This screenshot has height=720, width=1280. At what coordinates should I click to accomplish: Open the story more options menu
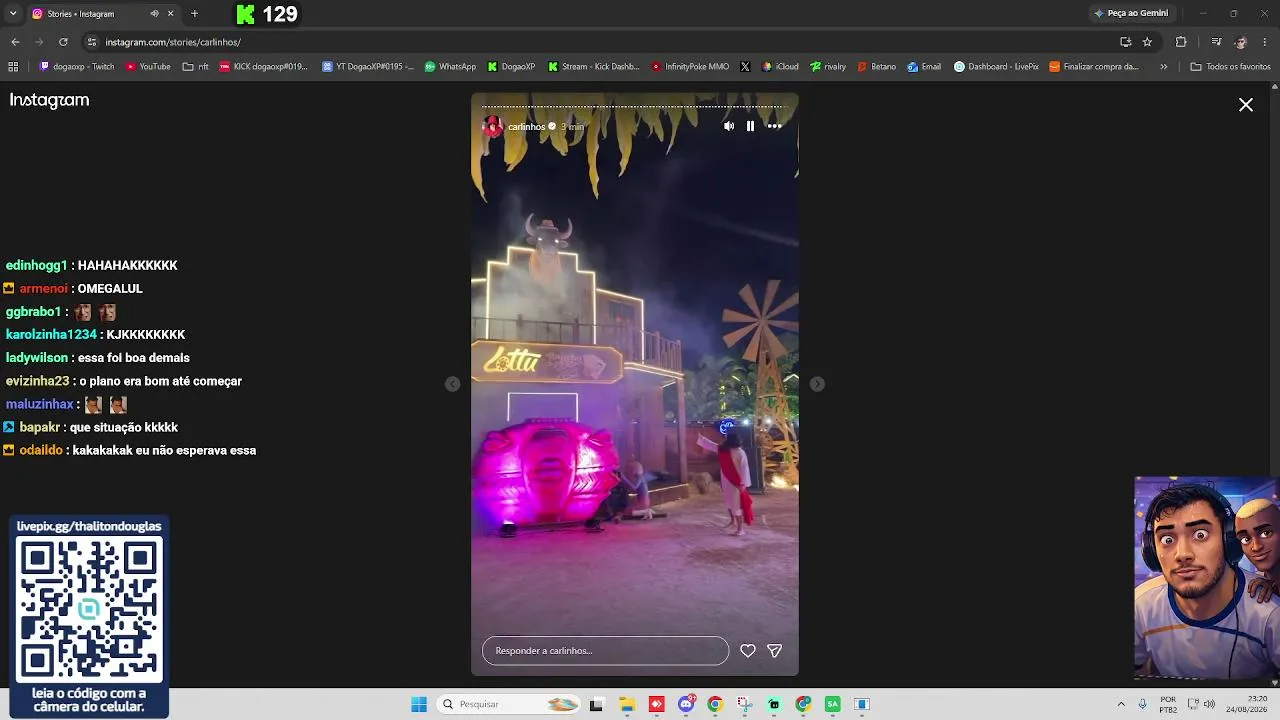click(774, 126)
